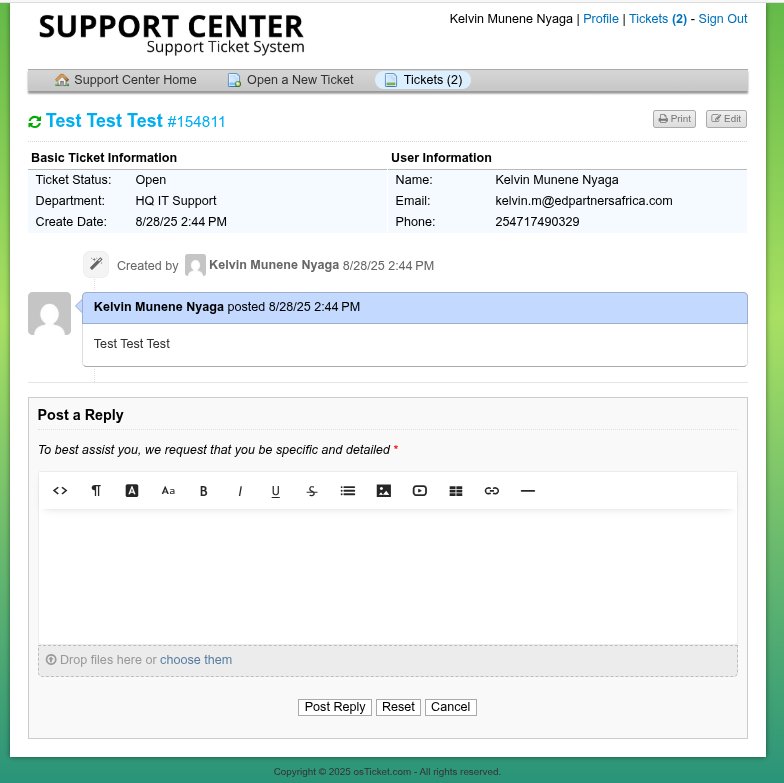Screen dimensions: 784x783
Task: Open paragraph format options in editor
Action: (x=96, y=491)
